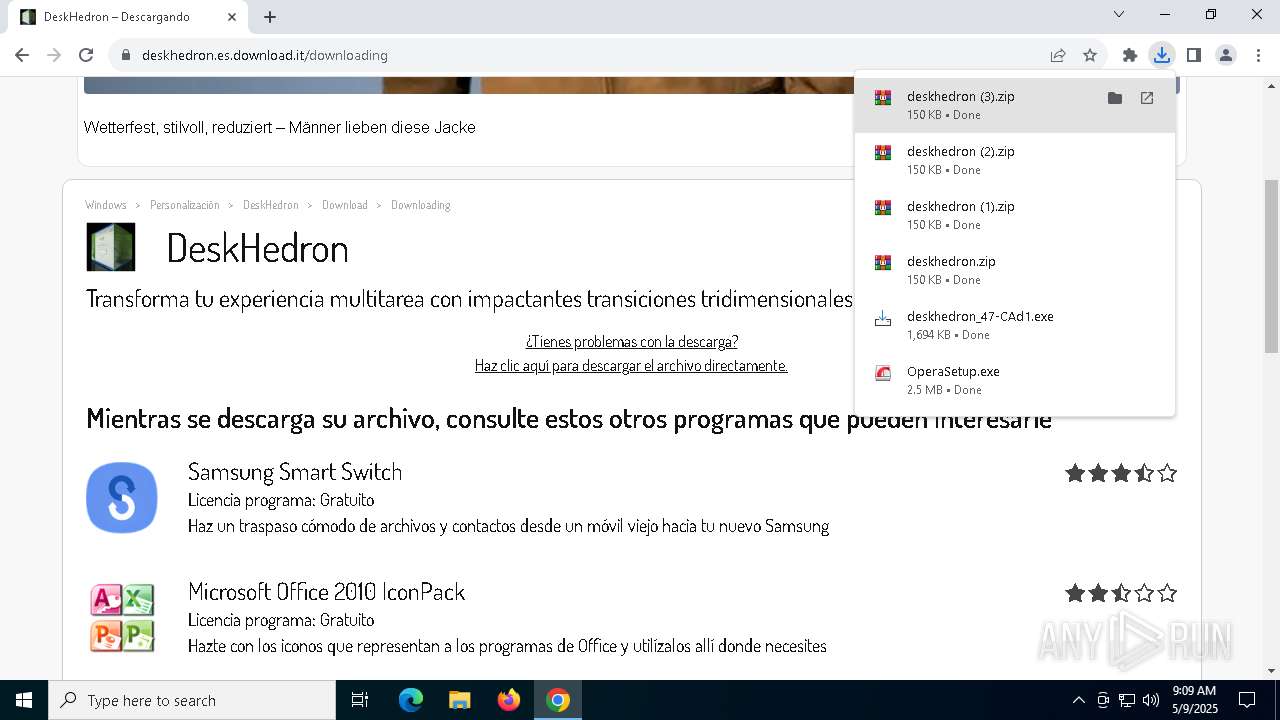Open the Windows Start menu

click(24, 700)
